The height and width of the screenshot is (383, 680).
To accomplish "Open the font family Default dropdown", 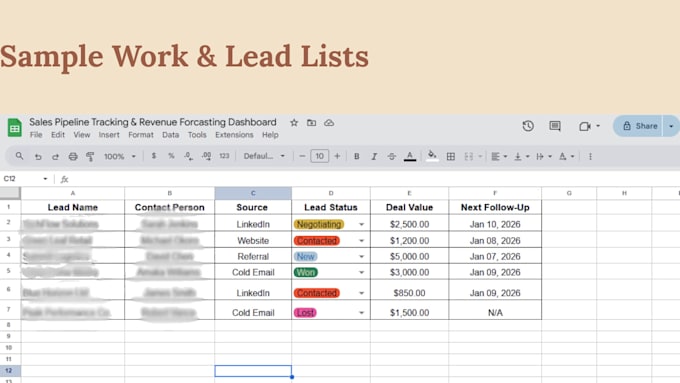I will [x=264, y=156].
